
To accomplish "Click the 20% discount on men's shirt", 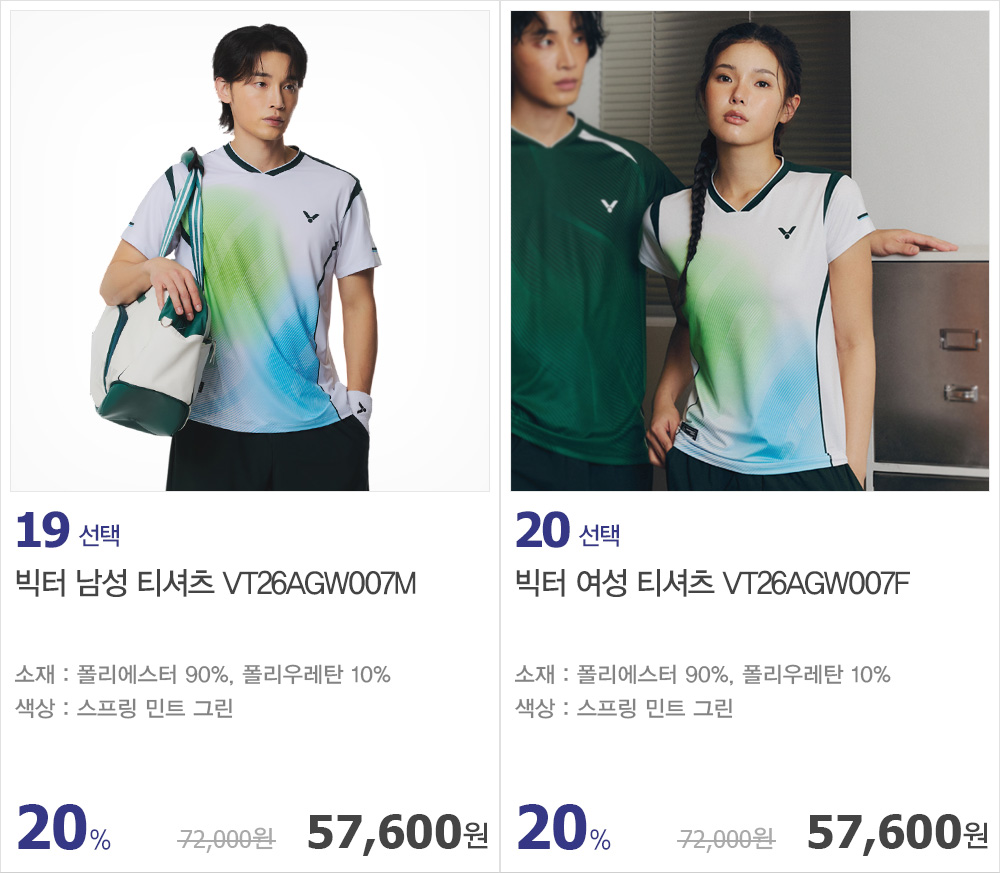I will pos(64,828).
